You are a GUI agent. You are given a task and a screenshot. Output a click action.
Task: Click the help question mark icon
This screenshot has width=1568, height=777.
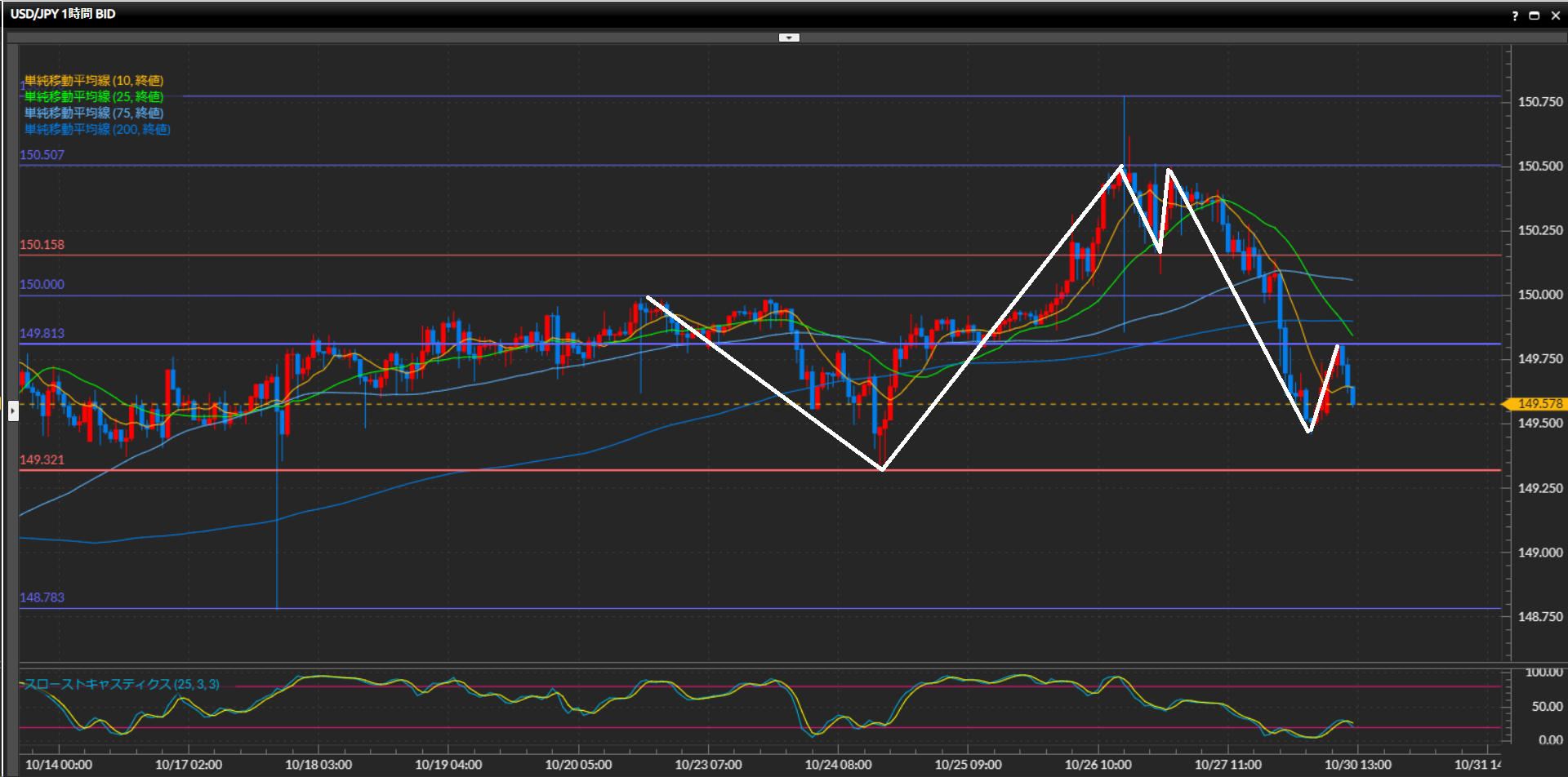tap(1515, 16)
